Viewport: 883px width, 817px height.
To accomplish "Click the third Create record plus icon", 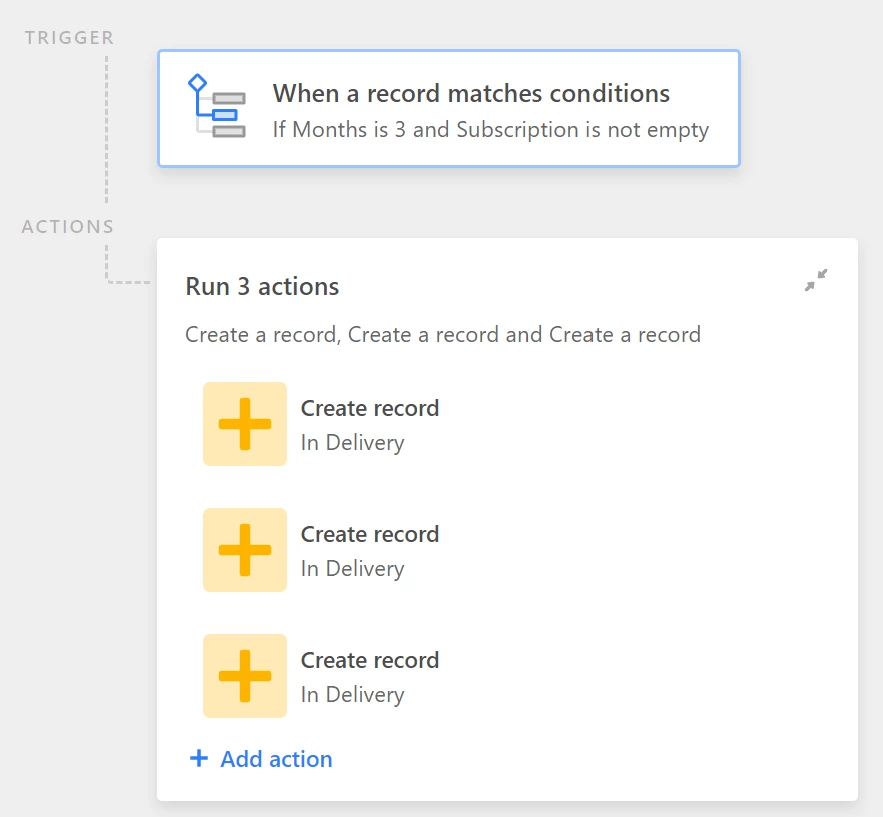I will click(x=245, y=676).
